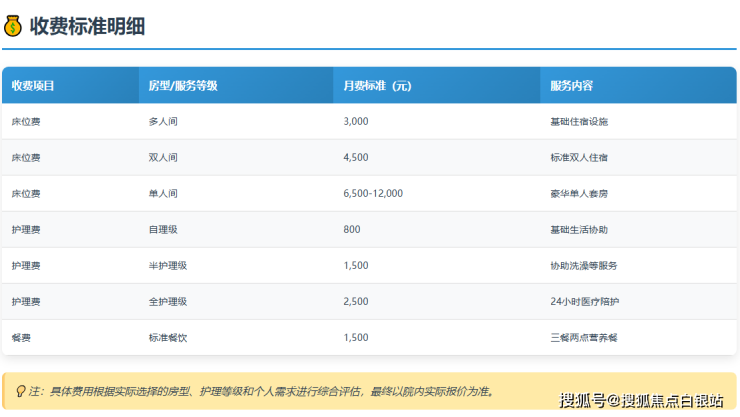Select the 全护理级 care level cell

point(167,301)
